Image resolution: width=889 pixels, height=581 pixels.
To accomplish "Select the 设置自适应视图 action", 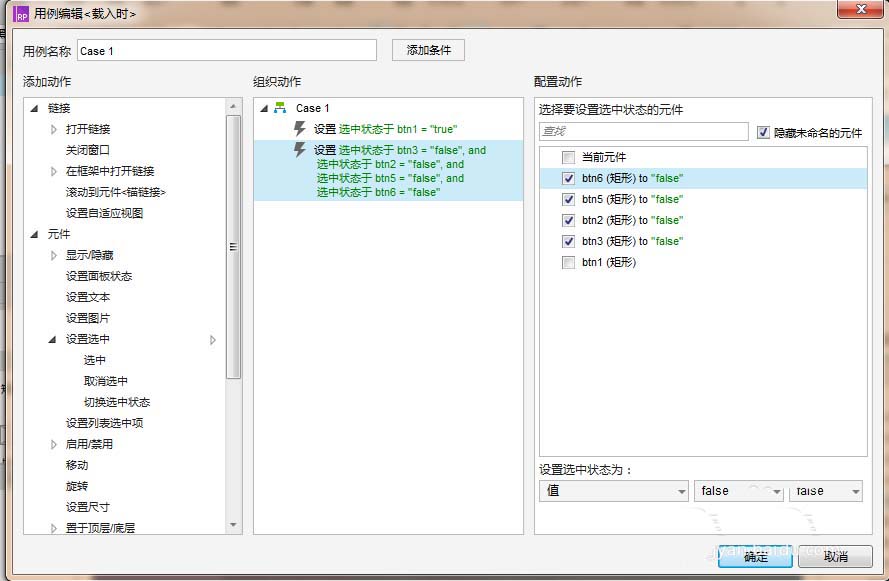I will [104, 213].
